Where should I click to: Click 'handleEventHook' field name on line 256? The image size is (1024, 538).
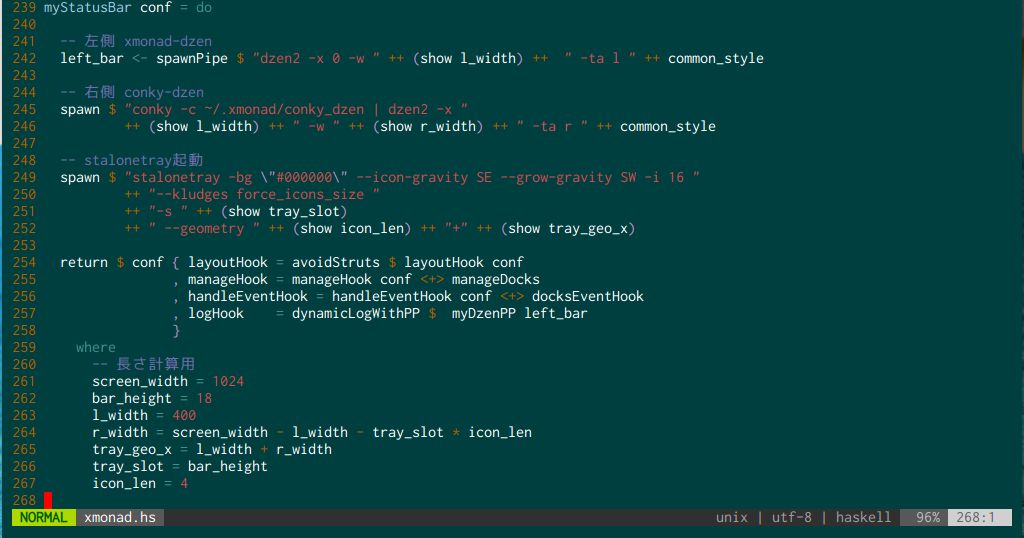click(x=248, y=296)
